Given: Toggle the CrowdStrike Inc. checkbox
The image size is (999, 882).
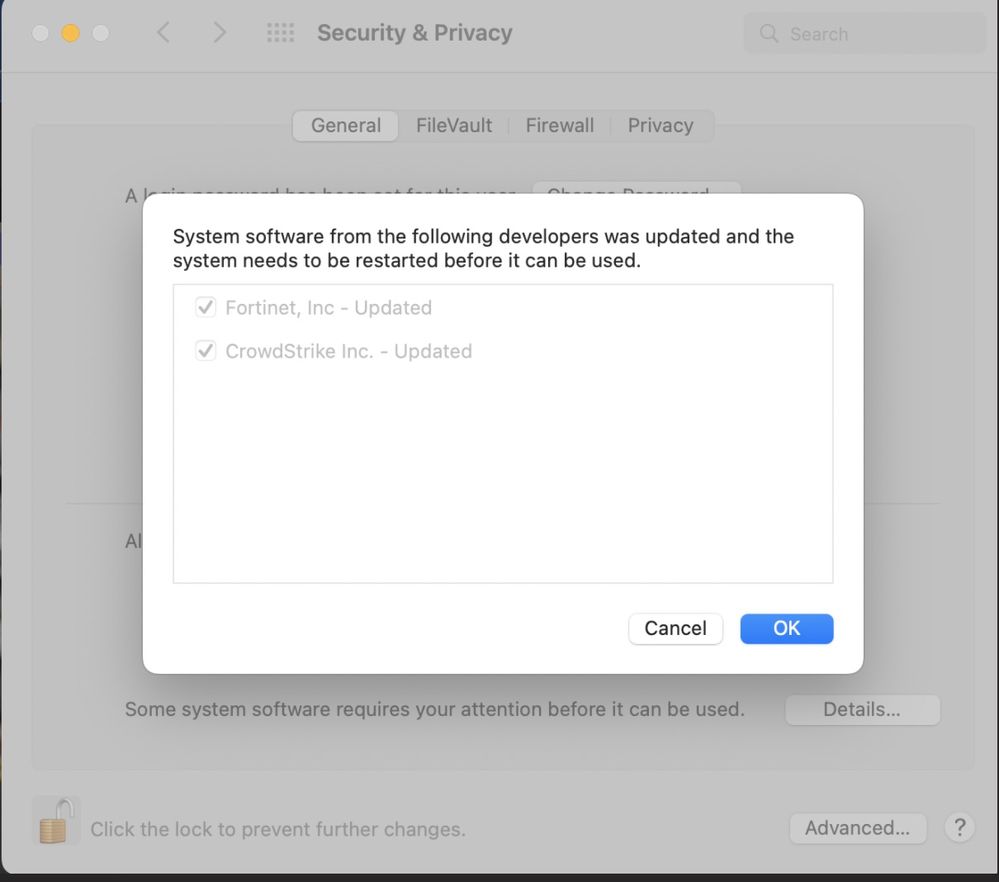Looking at the screenshot, I should tap(206, 351).
